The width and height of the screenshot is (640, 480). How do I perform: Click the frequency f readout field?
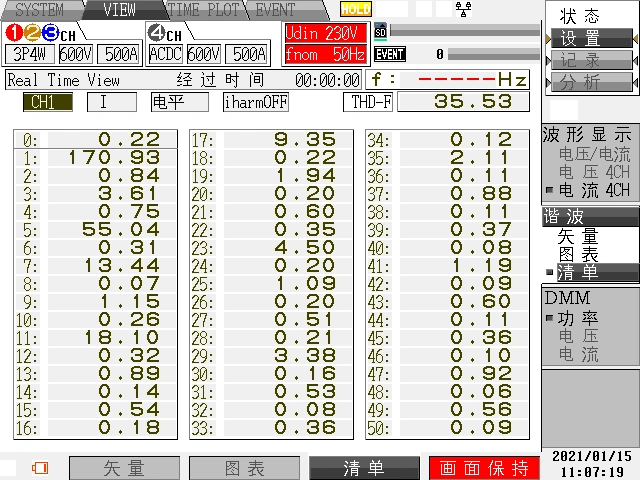click(448, 80)
